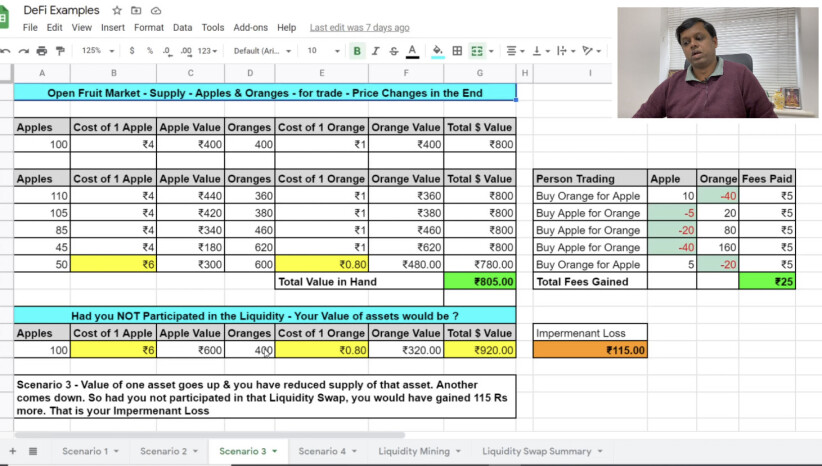822x466 pixels.
Task: Expand the merge cells options arrow
Action: pyautogui.click(x=491, y=51)
